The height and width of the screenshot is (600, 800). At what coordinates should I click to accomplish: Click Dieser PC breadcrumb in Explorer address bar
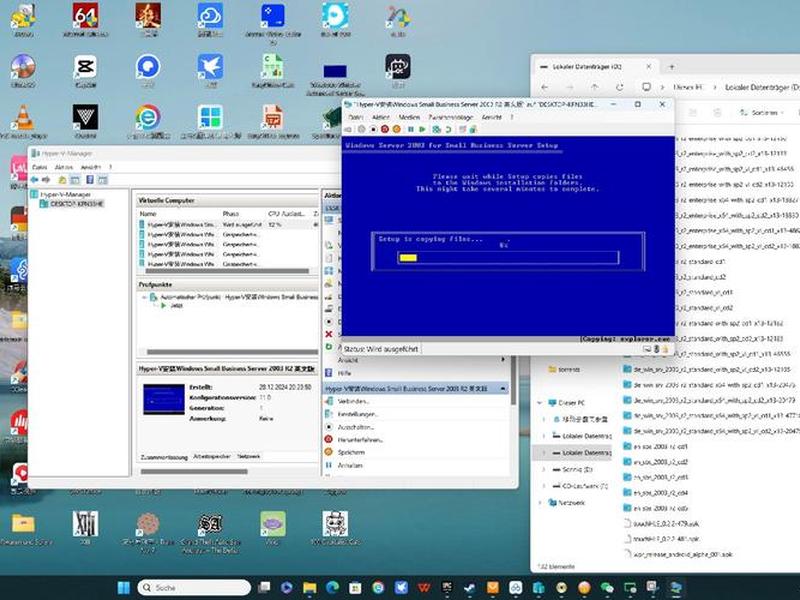687,87
